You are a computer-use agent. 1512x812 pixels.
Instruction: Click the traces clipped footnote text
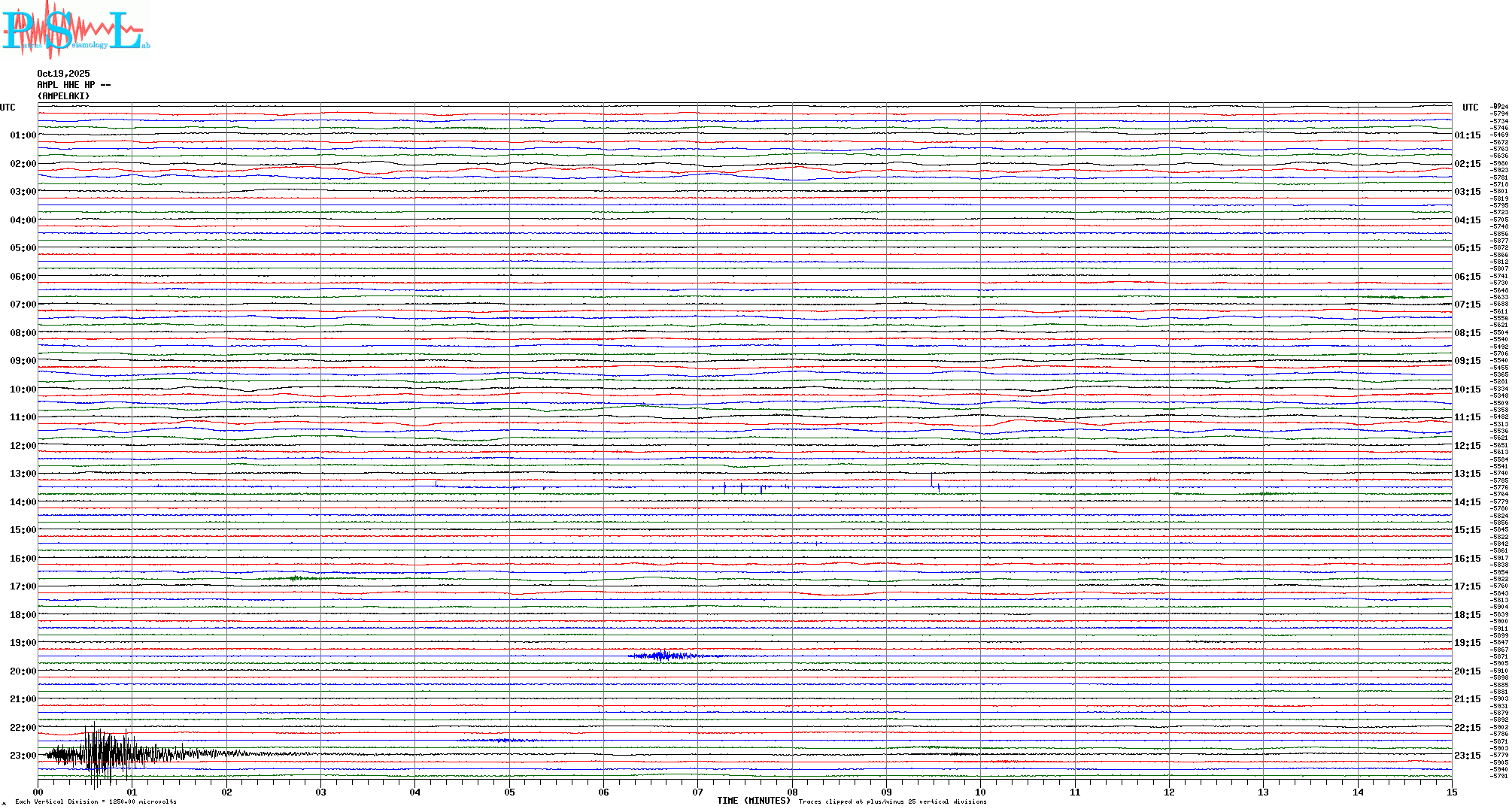(892, 801)
